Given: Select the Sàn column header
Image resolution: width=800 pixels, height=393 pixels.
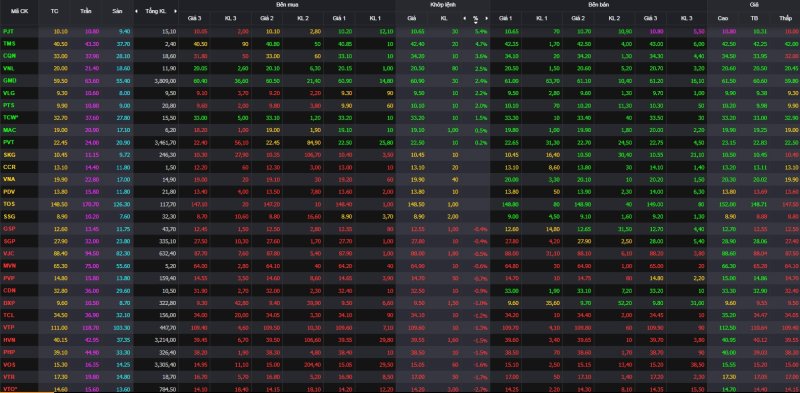Looking at the screenshot, I should (x=117, y=11).
